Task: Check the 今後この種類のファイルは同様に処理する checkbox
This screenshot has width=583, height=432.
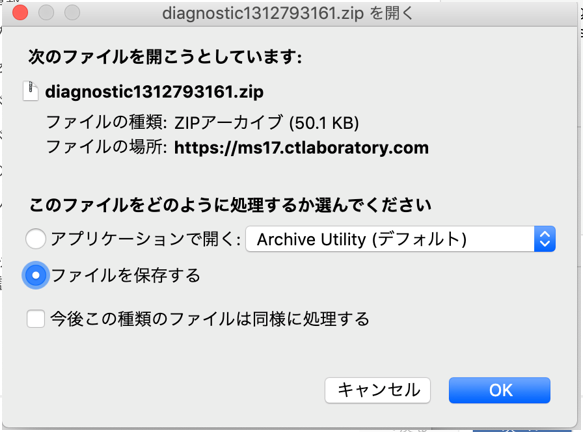Action: click(x=36, y=319)
